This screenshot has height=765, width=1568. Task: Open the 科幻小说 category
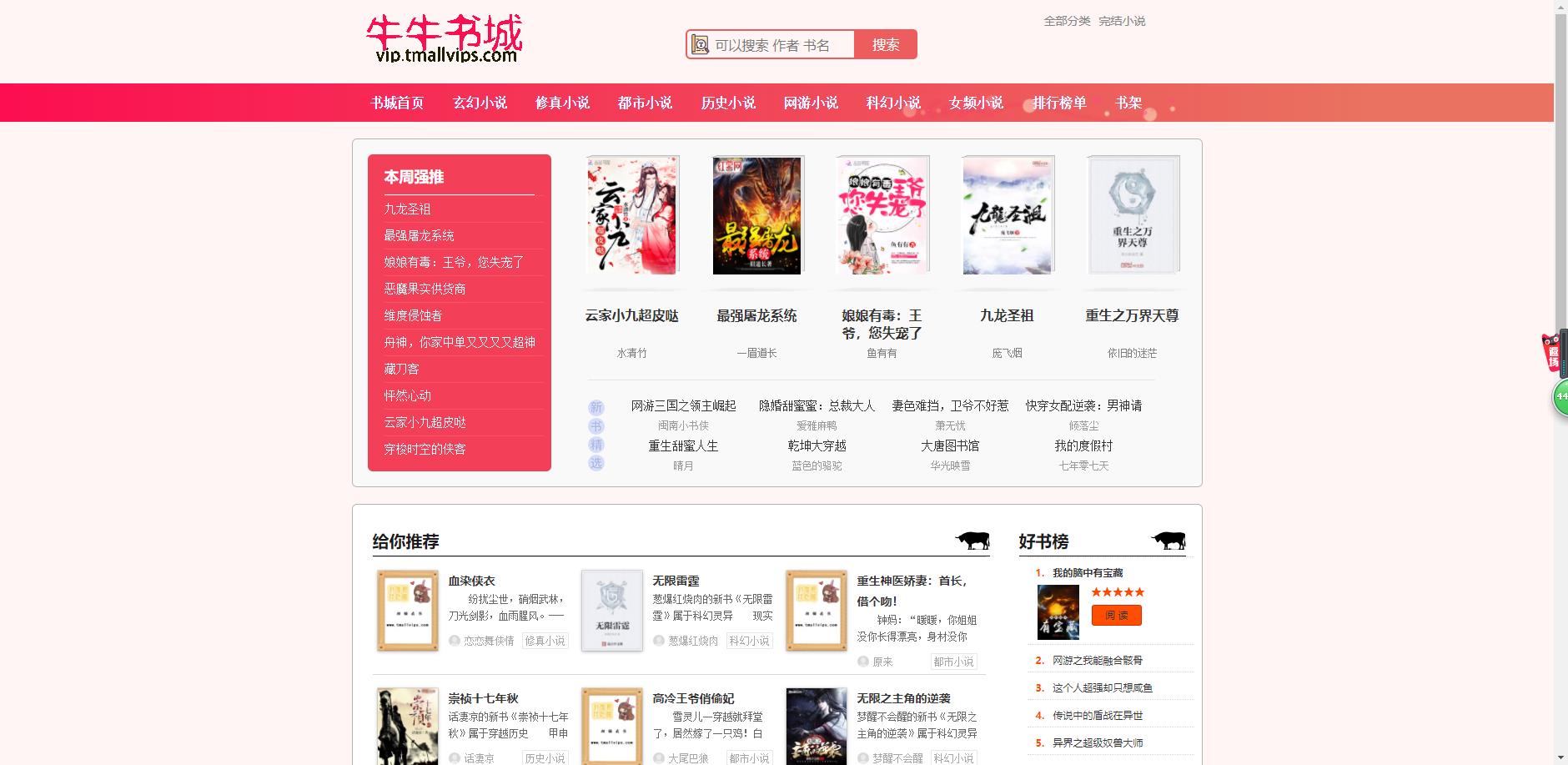coord(893,103)
